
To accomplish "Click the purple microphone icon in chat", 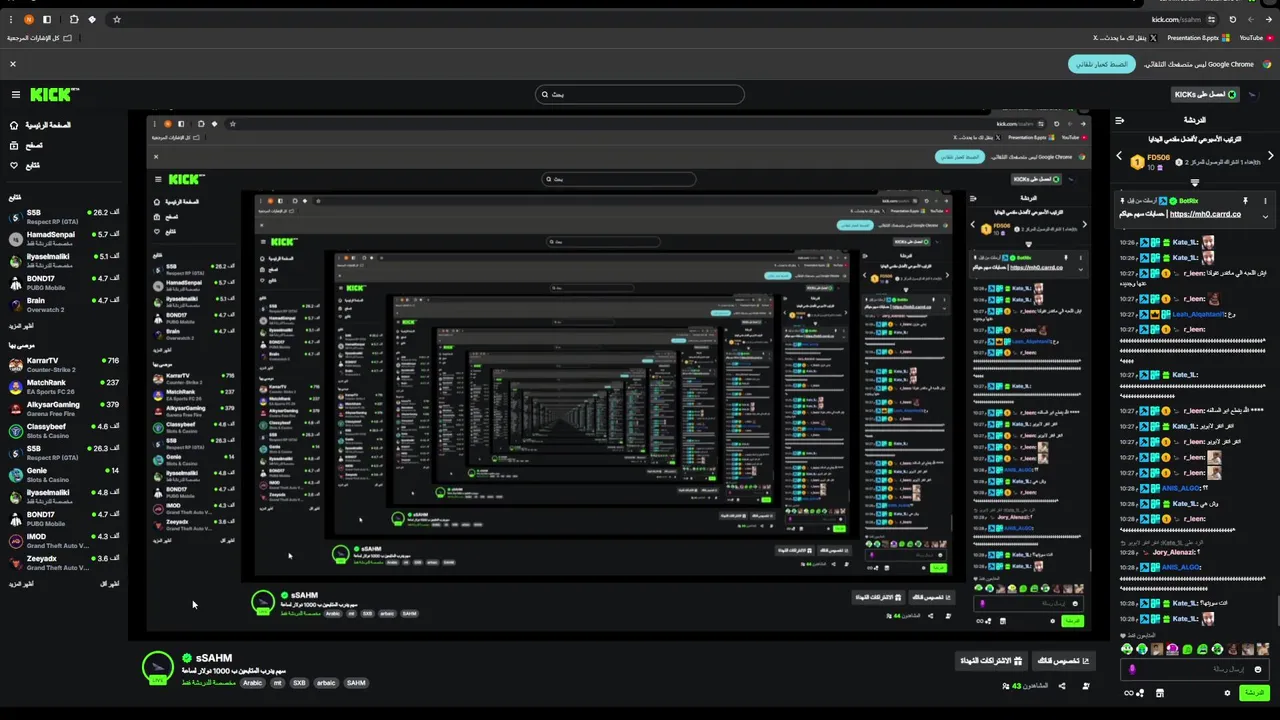I will tap(1133, 670).
